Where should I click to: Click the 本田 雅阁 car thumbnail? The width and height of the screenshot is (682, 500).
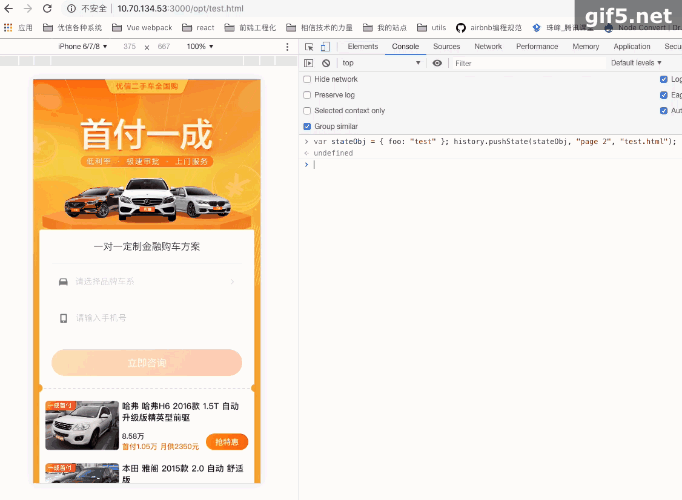tap(82, 473)
